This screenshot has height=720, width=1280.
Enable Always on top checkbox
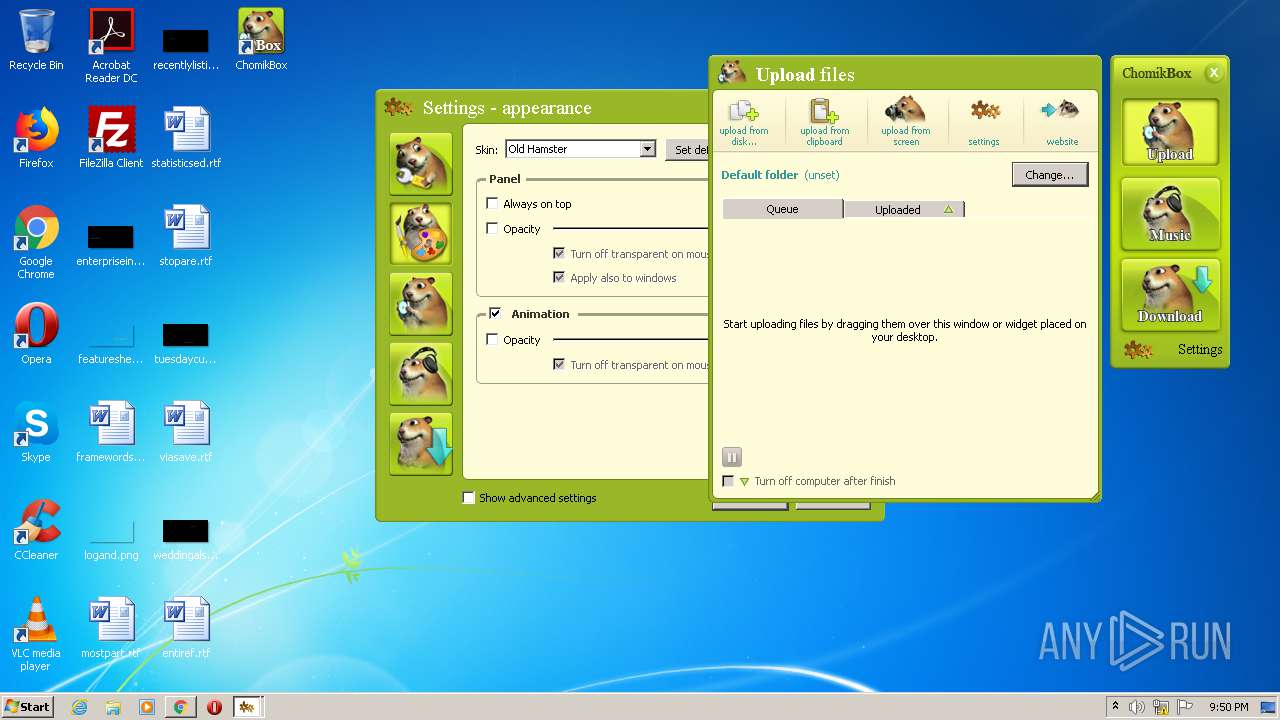click(x=492, y=203)
